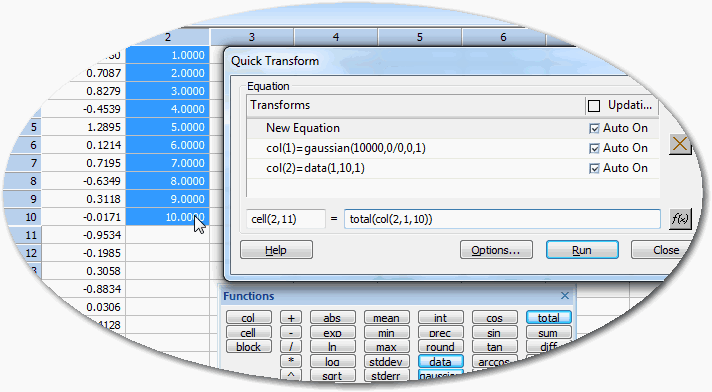712x392 pixels.
Task: Select the New Equation row
Action: (x=453, y=128)
